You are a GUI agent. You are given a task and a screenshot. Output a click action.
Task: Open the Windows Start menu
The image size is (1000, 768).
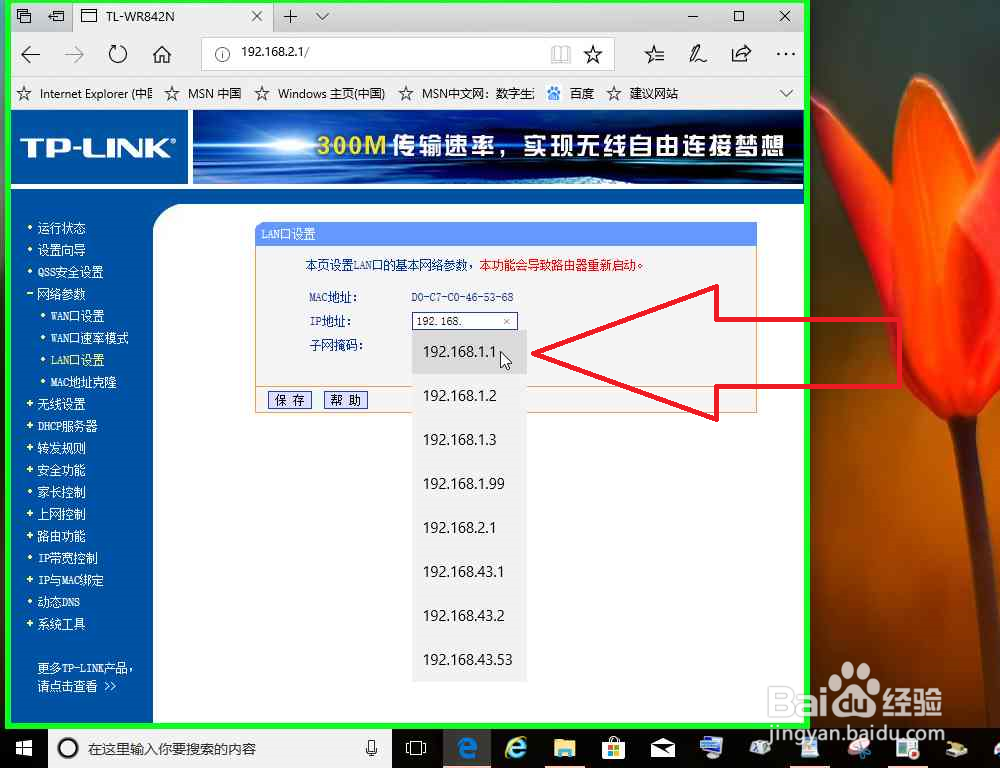pos(24,748)
